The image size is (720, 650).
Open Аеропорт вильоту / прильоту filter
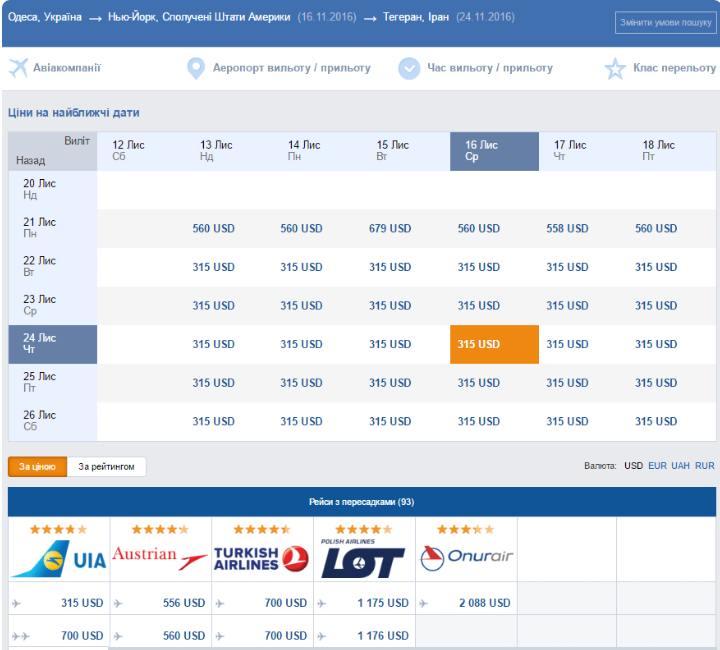click(x=291, y=68)
